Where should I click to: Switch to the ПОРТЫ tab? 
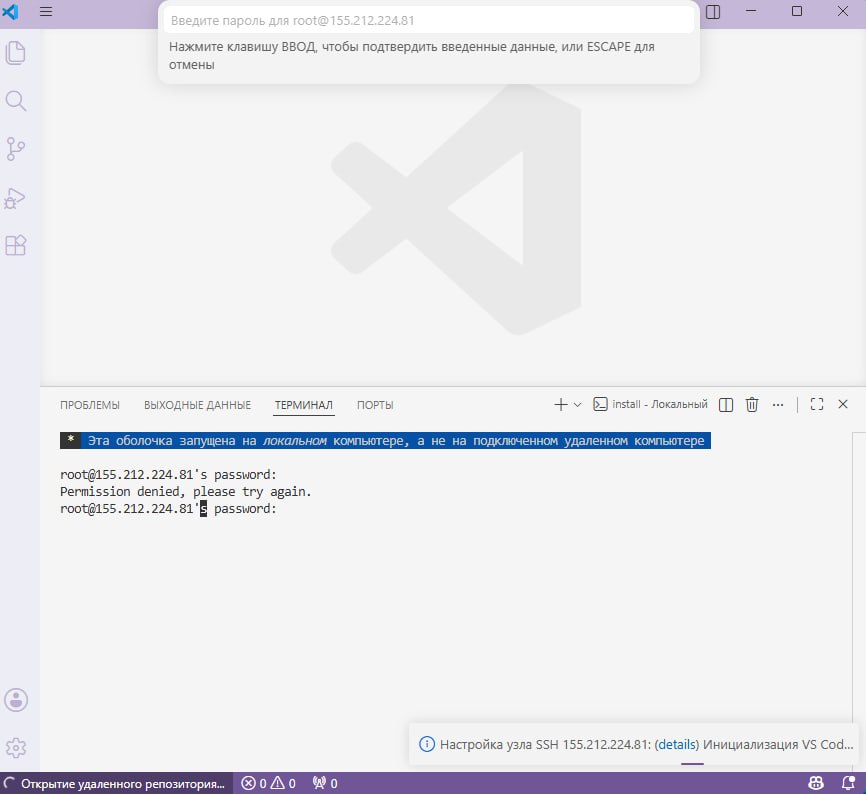[x=375, y=405]
